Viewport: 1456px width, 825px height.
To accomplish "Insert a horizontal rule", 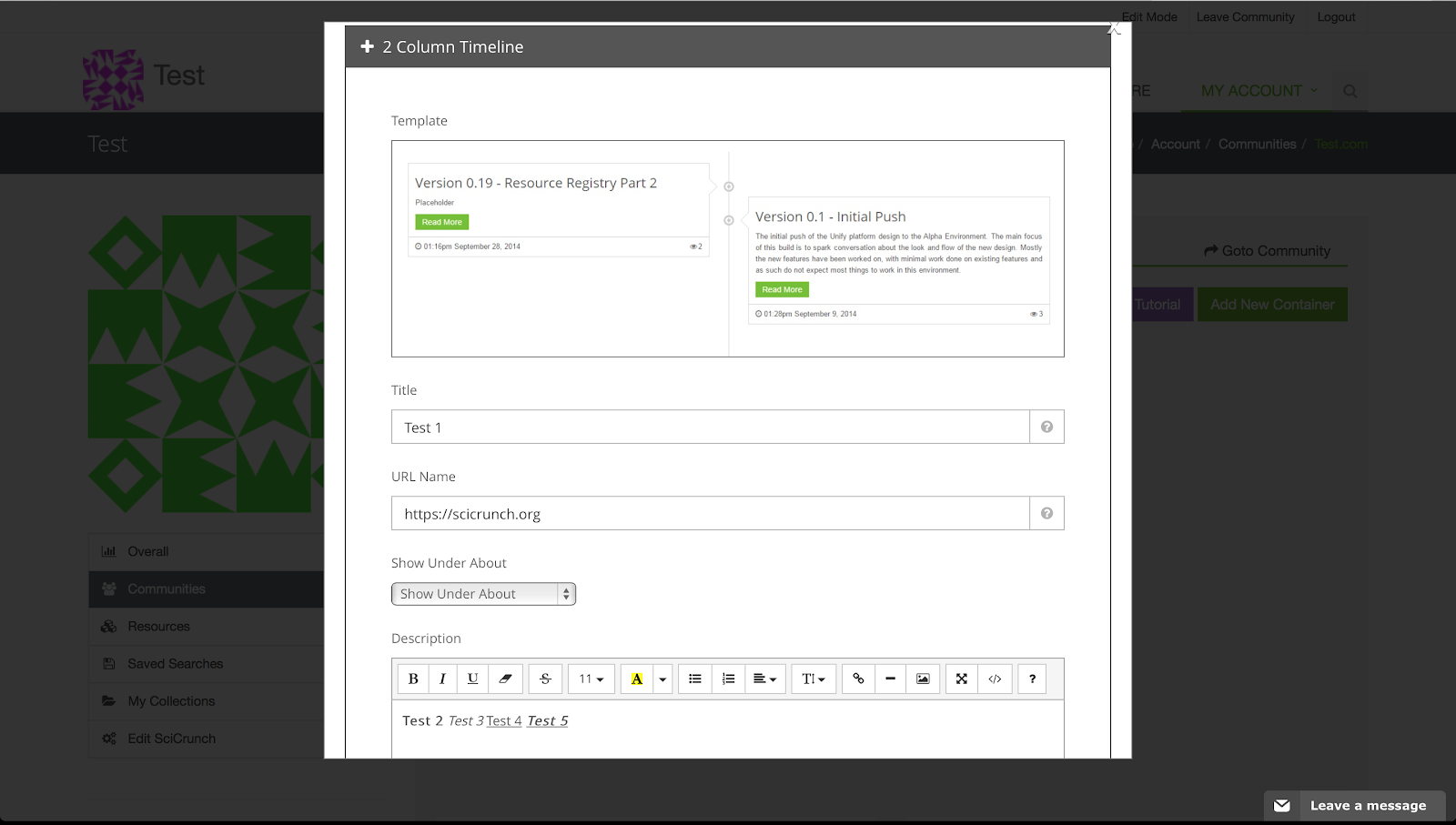I will tap(890, 679).
